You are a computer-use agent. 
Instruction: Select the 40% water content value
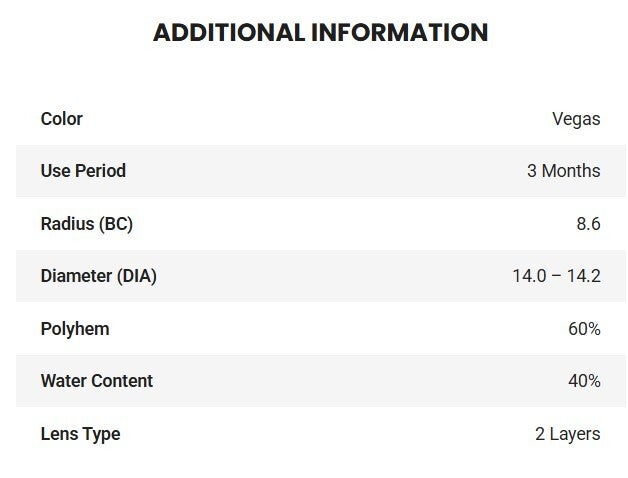pos(583,381)
